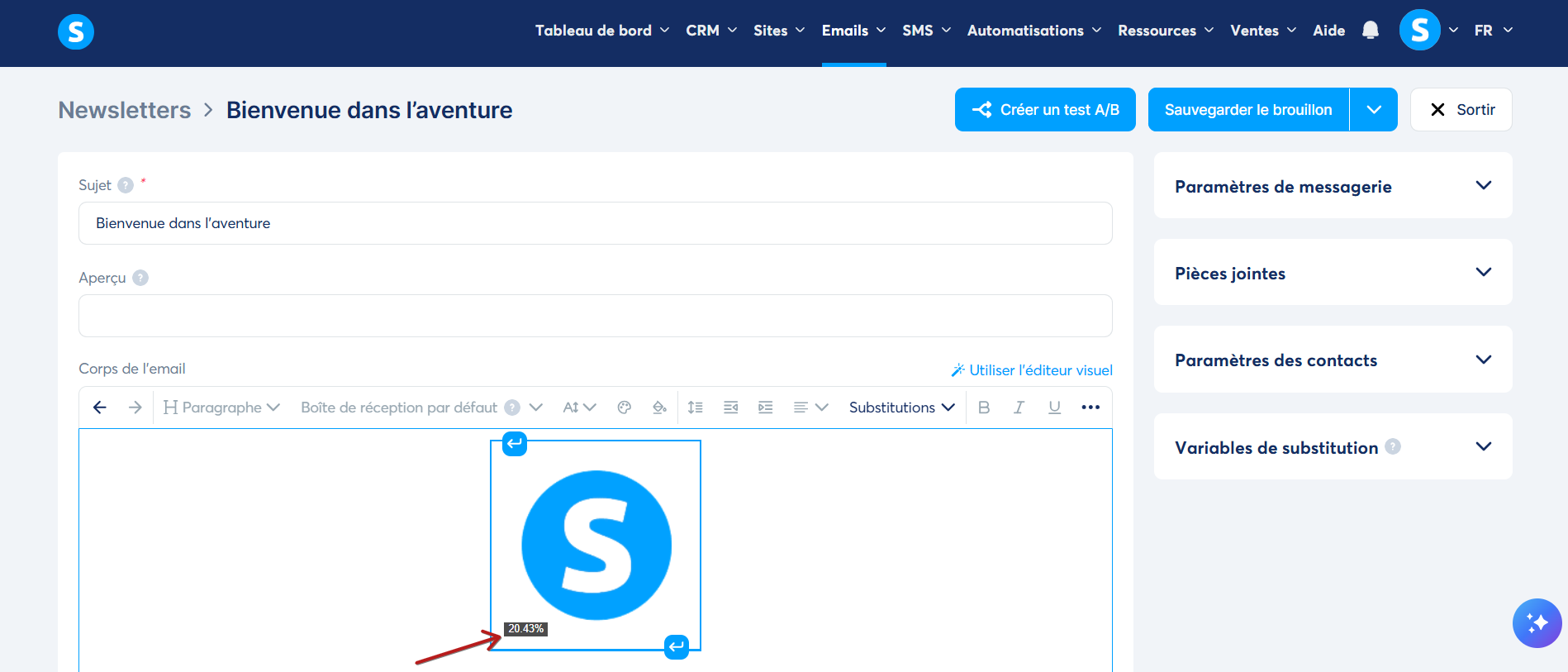Click the Sortir button

(1461, 109)
